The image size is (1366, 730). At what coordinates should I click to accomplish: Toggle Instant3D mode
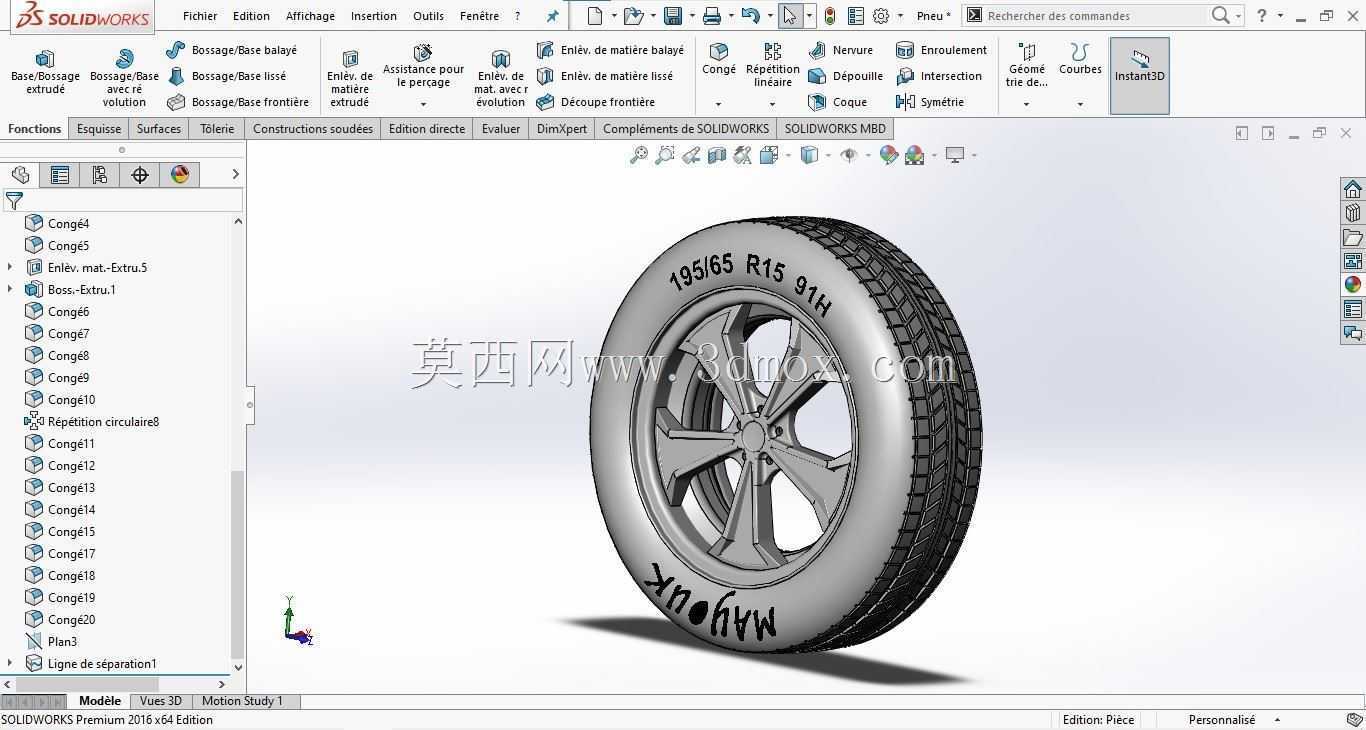[1140, 76]
